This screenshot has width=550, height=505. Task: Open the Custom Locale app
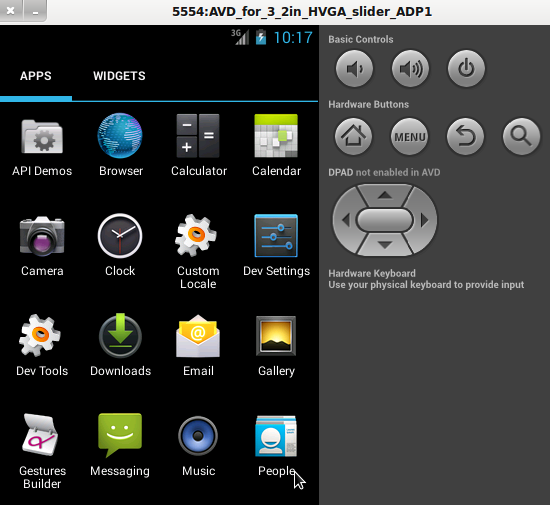pyautogui.click(x=198, y=251)
